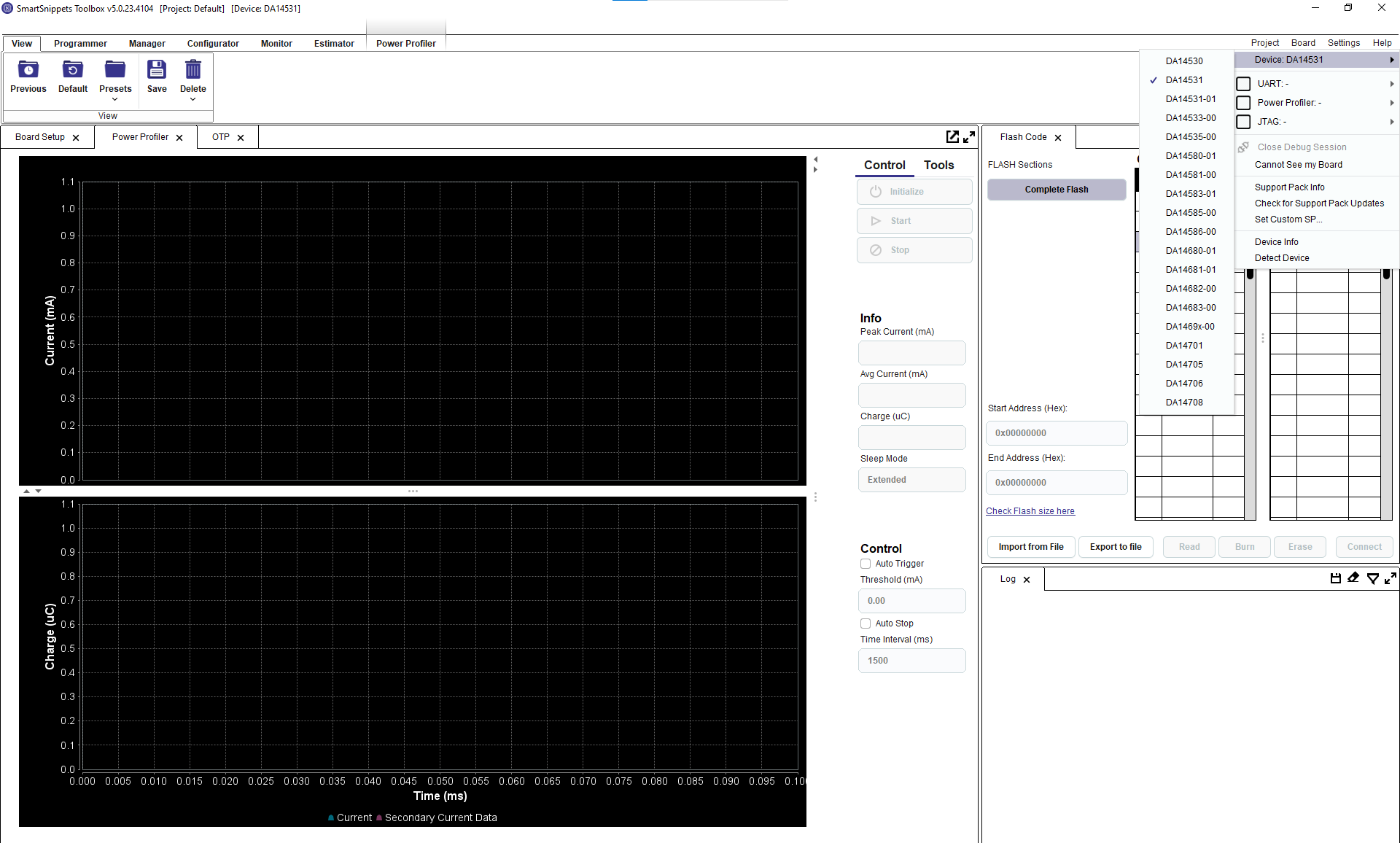Screen dimensions: 1400x843
Task: Click the Start profiling button
Action: 914,221
